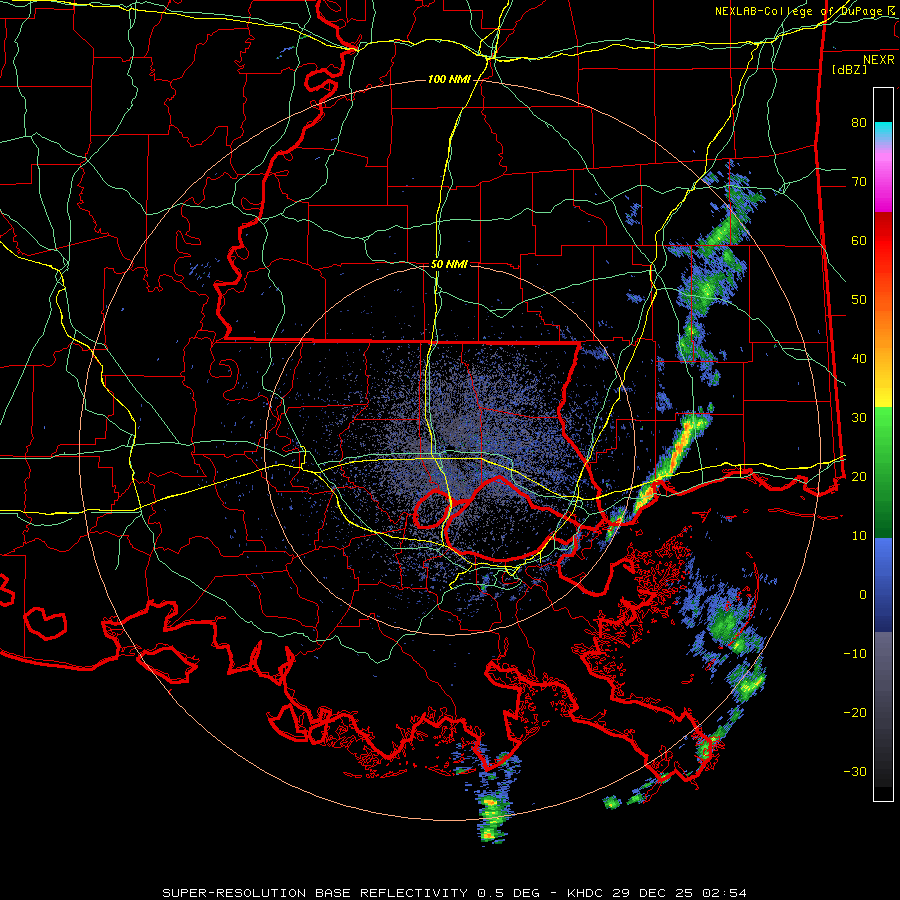This screenshot has width=900, height=900.
Task: Click the "NEXR" label above the legend
Action: pos(879,60)
